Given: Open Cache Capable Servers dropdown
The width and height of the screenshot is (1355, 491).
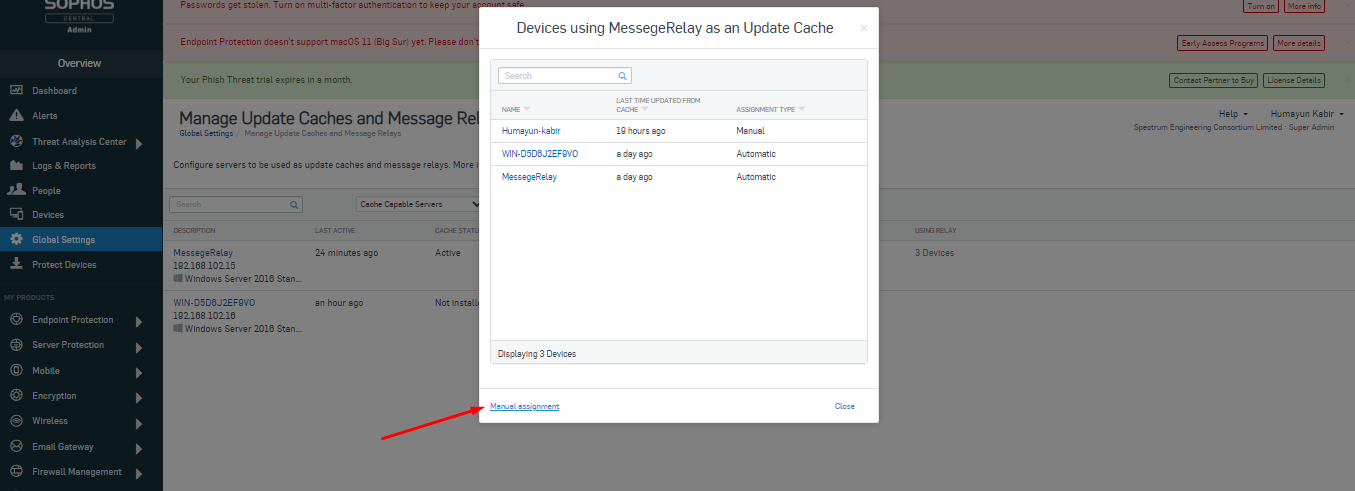Looking at the screenshot, I should click(x=418, y=204).
